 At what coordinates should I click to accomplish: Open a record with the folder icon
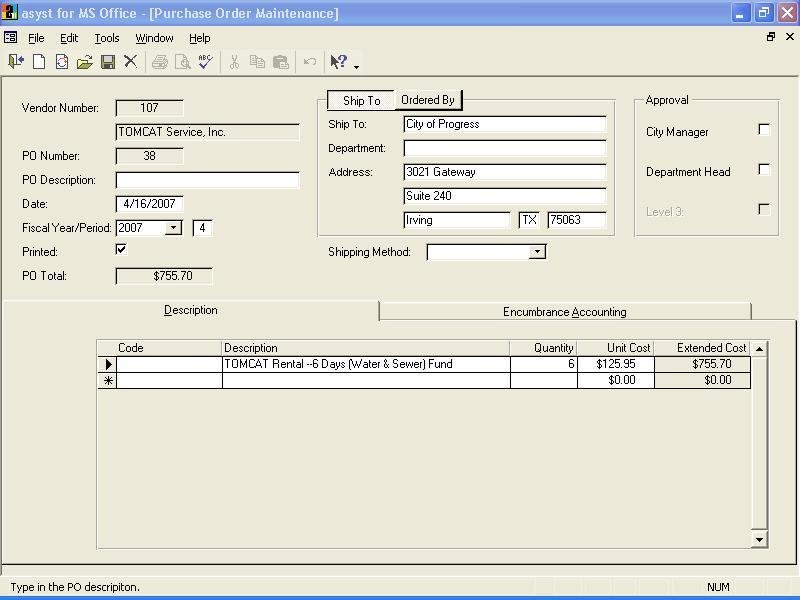click(x=85, y=62)
